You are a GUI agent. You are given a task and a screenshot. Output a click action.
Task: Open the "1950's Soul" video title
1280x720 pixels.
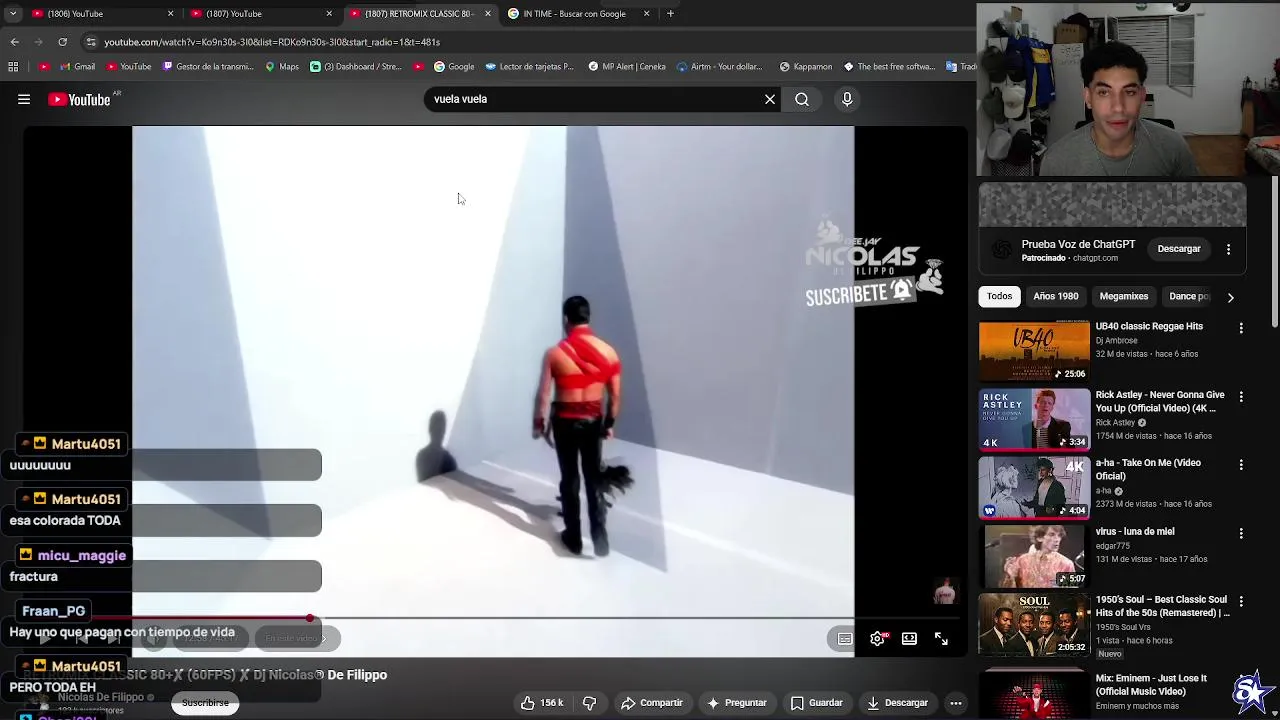pyautogui.click(x=1162, y=606)
